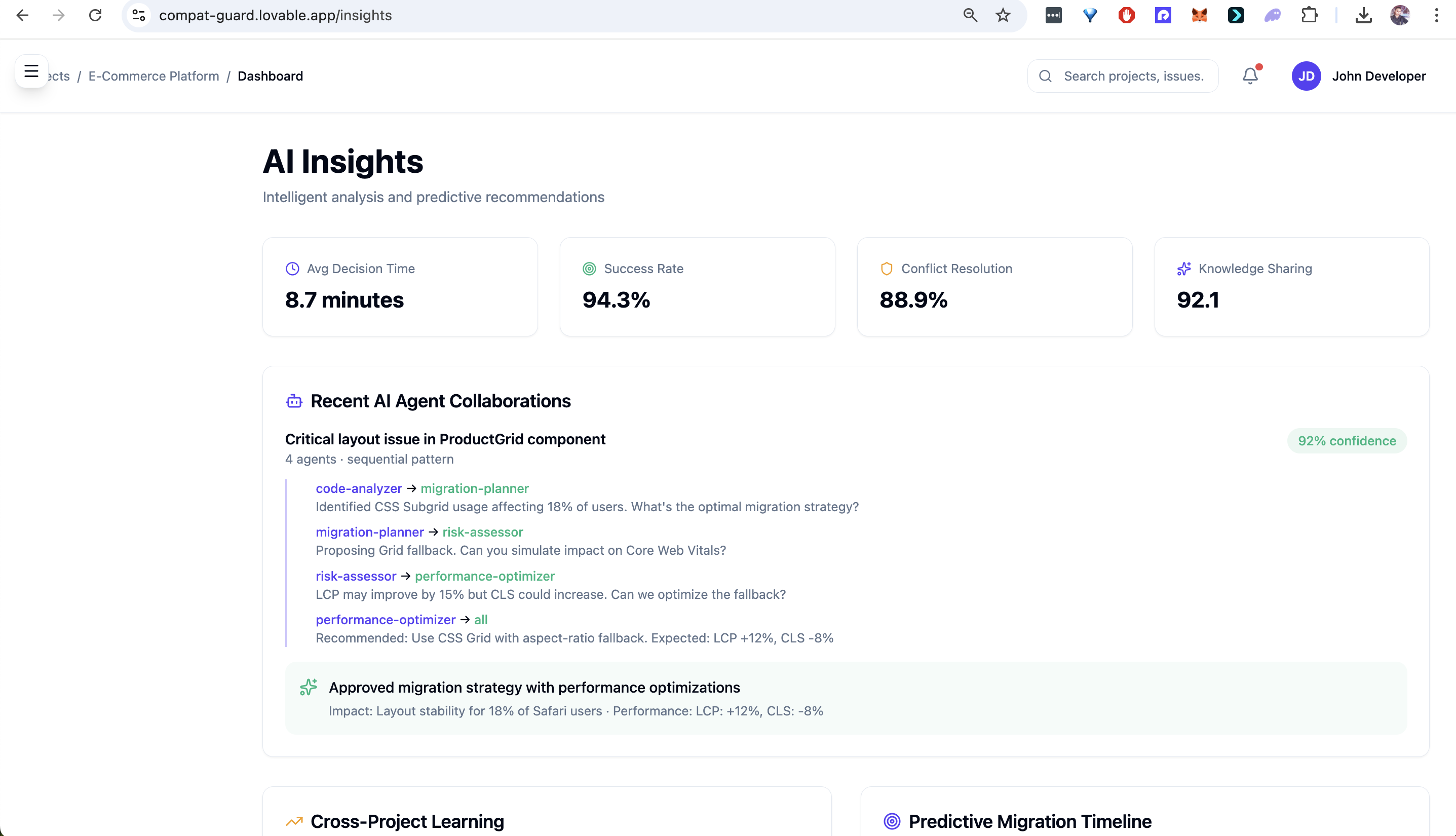1456x836 pixels.
Task: Click the performance-optimizer agent name
Action: 385,620
